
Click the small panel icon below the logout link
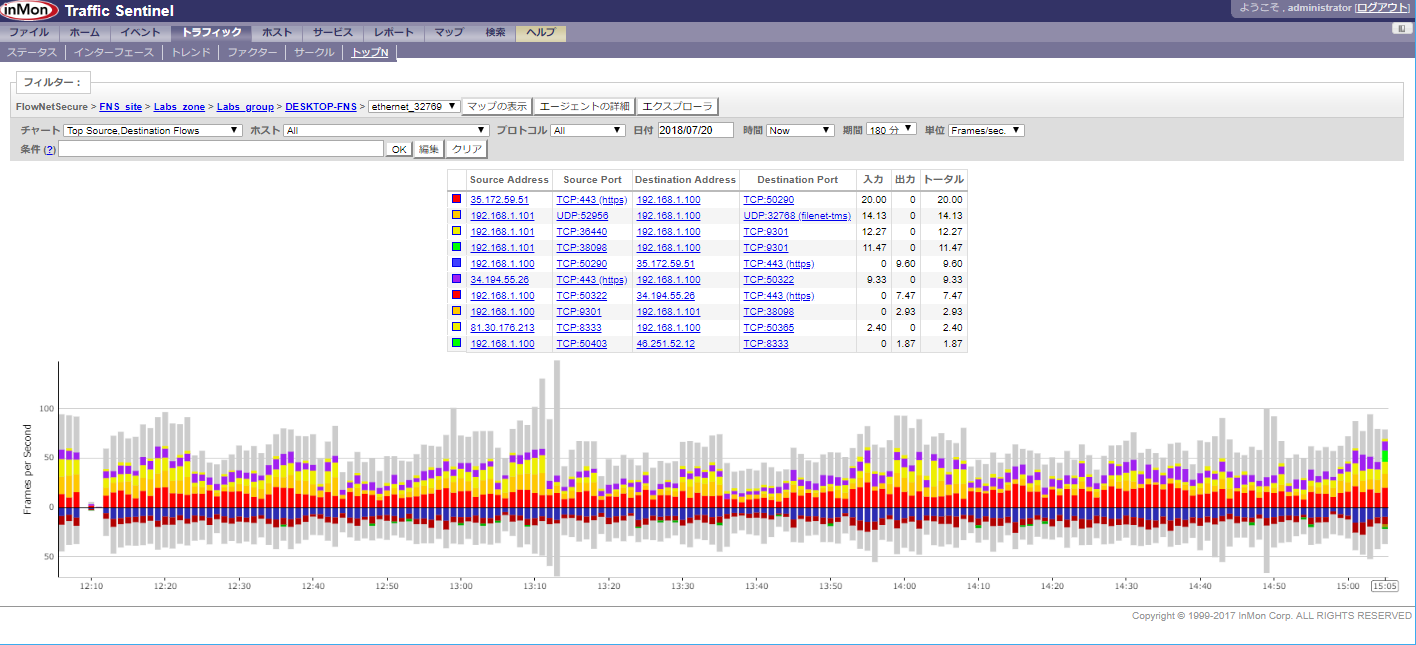1402,29
